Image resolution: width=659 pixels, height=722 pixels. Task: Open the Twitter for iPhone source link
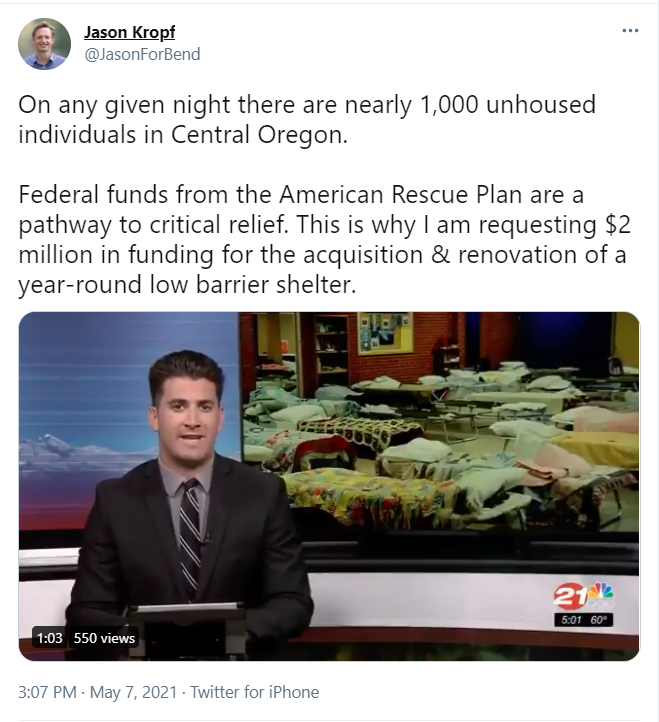[255, 692]
